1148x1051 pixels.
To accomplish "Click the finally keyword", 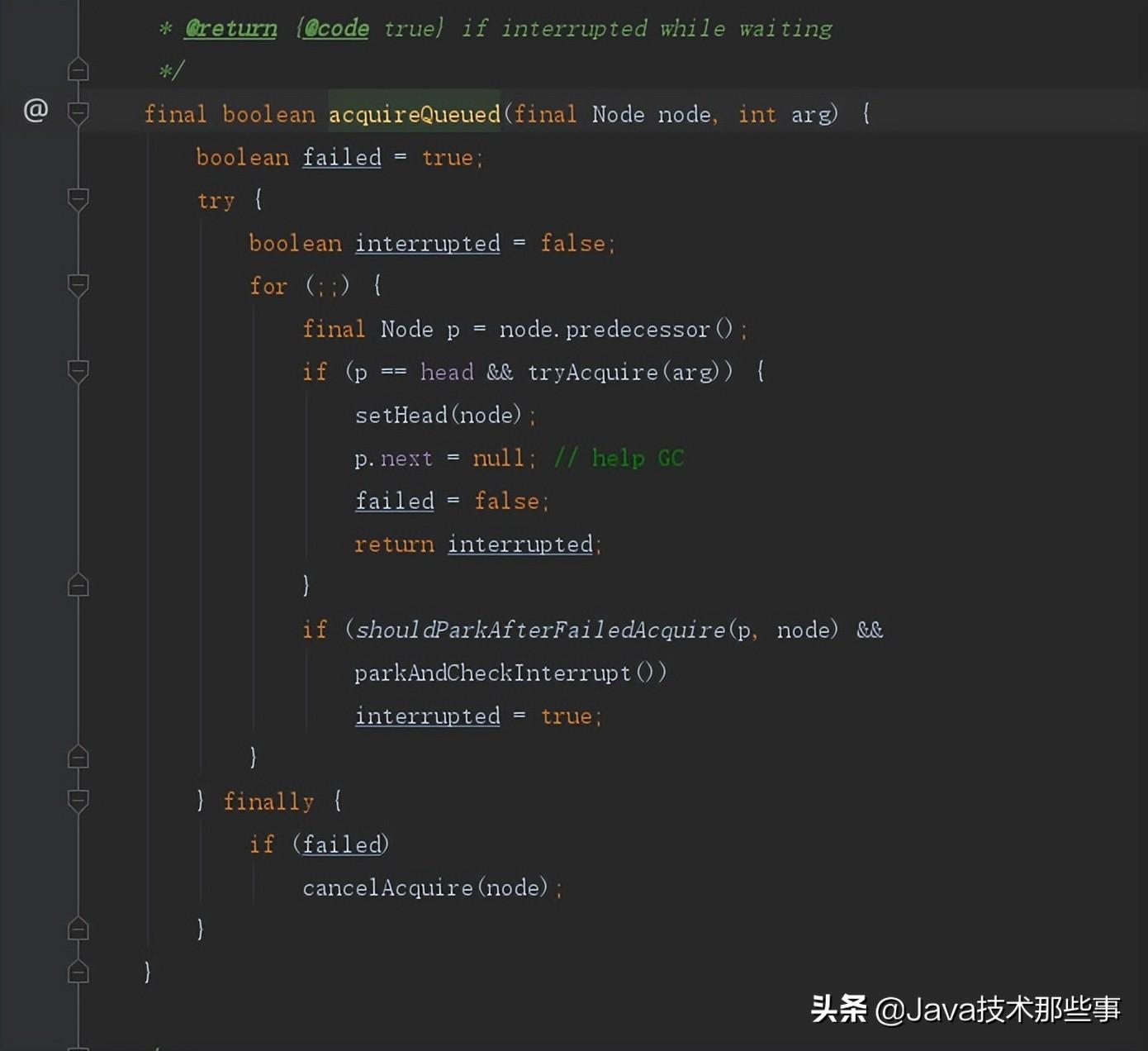I will click(x=269, y=801).
